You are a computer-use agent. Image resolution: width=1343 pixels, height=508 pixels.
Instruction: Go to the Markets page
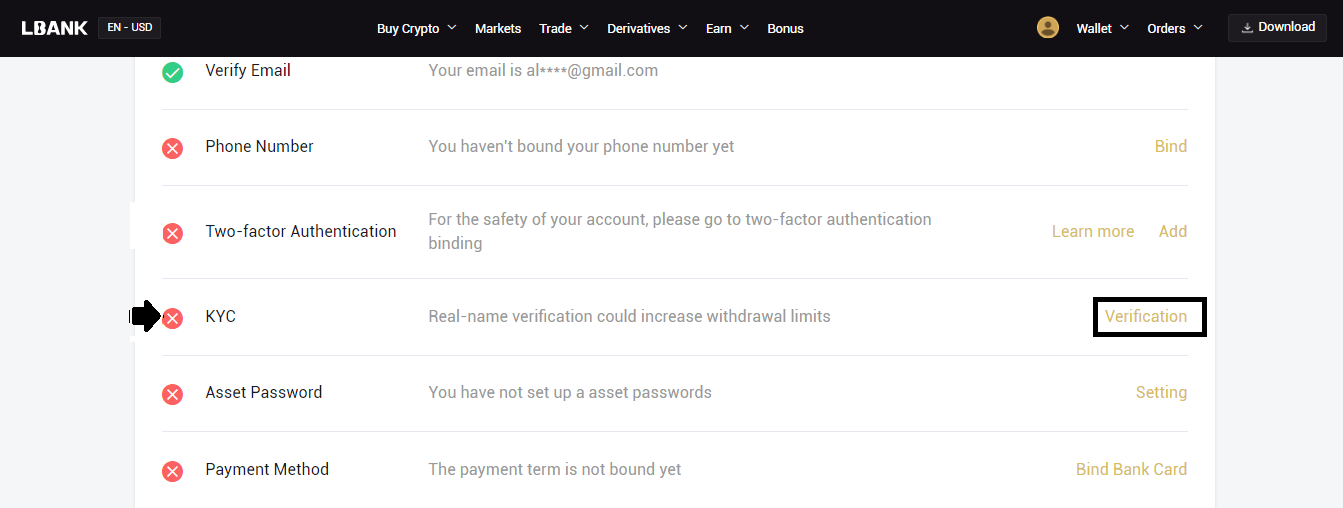[x=498, y=28]
